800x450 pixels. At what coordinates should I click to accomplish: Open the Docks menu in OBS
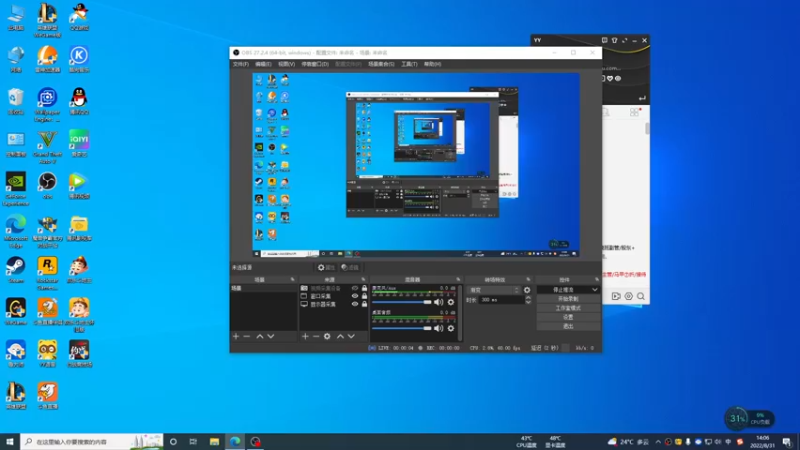tap(315, 64)
